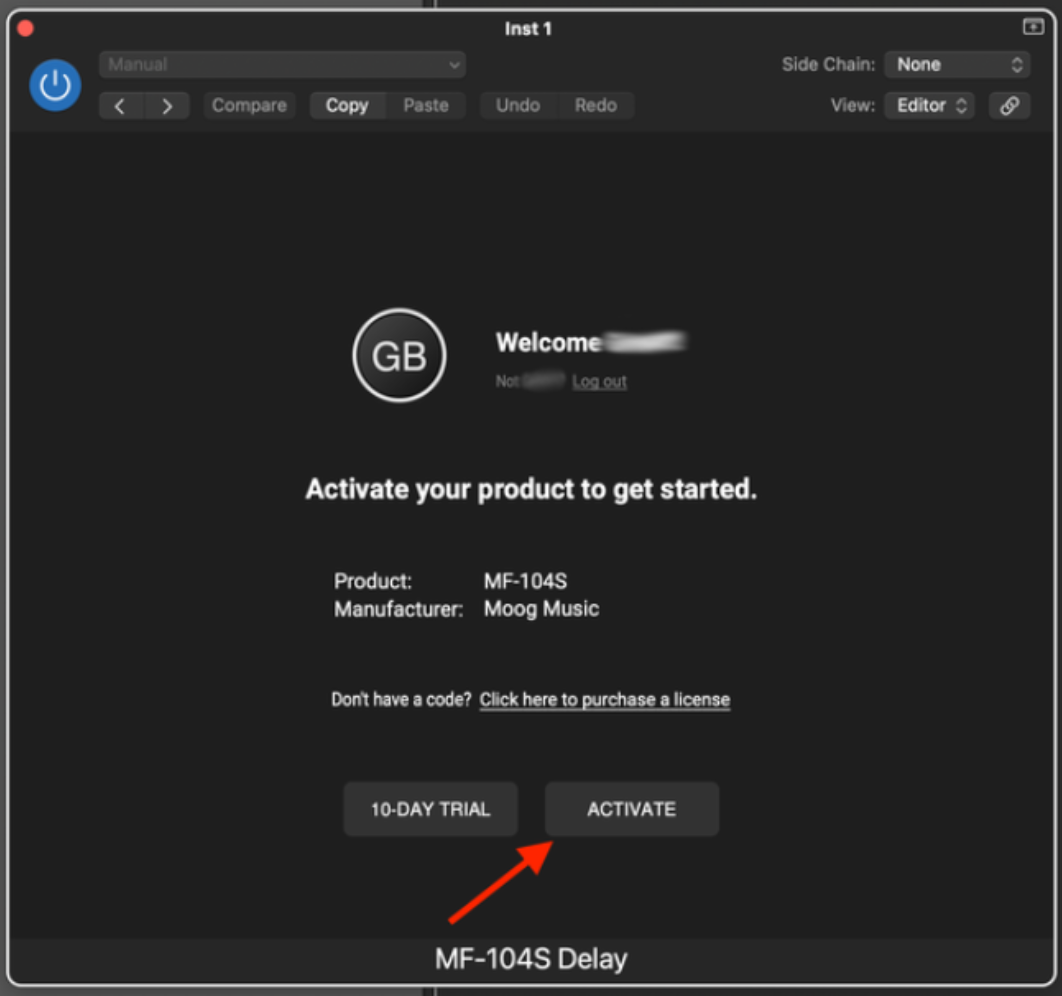Open the Side Chain None dropdown
1062x996 pixels.
pyautogui.click(x=957, y=65)
